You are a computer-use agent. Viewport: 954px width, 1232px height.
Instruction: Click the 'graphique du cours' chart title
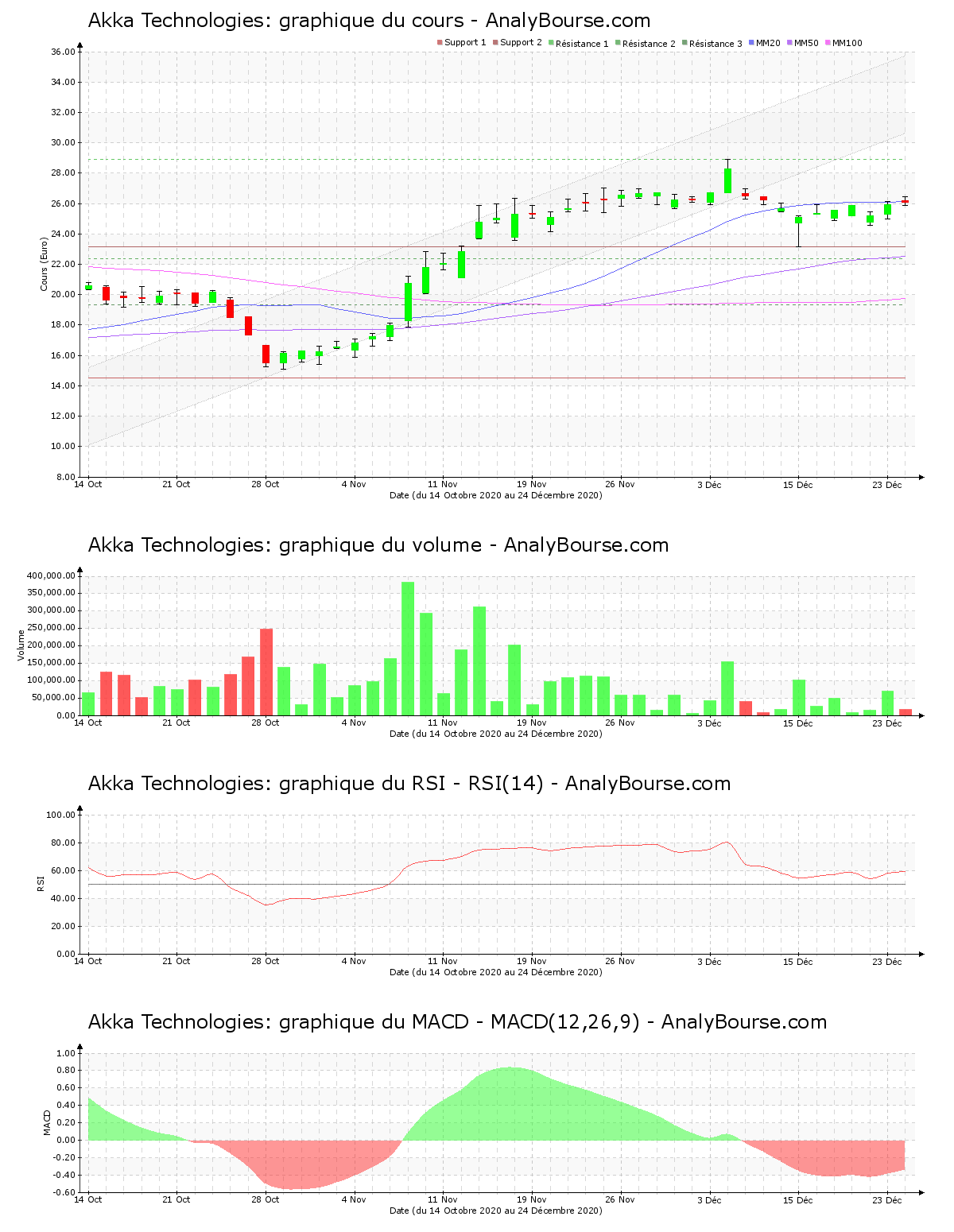[369, 21]
